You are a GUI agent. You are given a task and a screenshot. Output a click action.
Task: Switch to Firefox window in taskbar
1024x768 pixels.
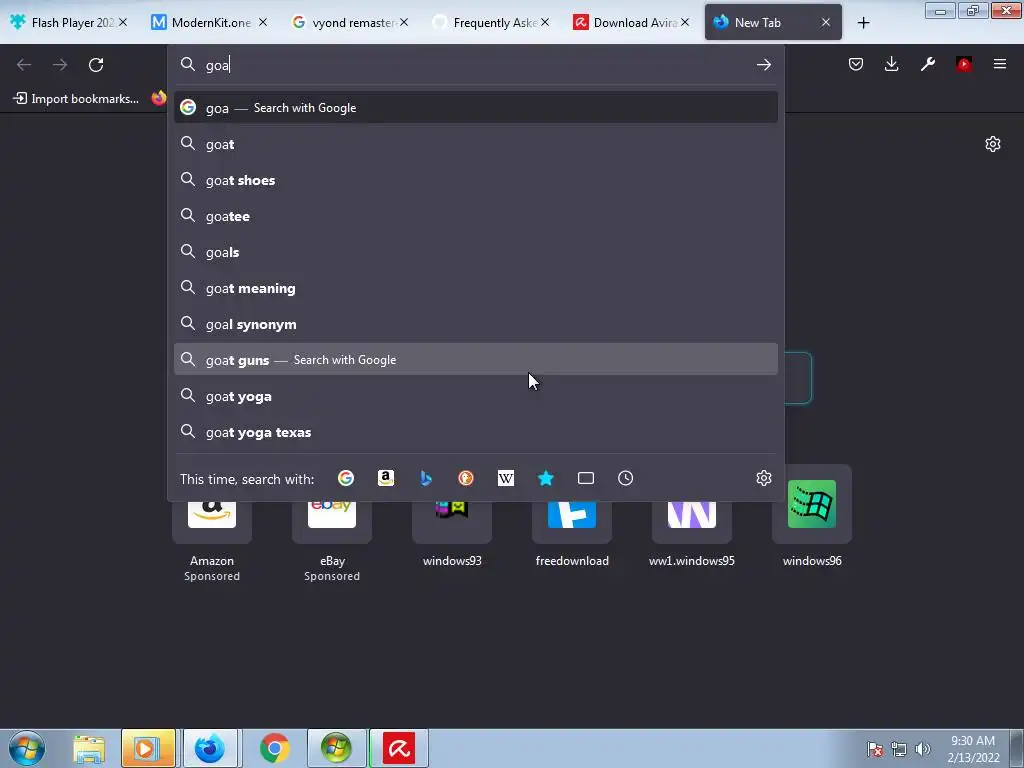pyautogui.click(x=210, y=748)
